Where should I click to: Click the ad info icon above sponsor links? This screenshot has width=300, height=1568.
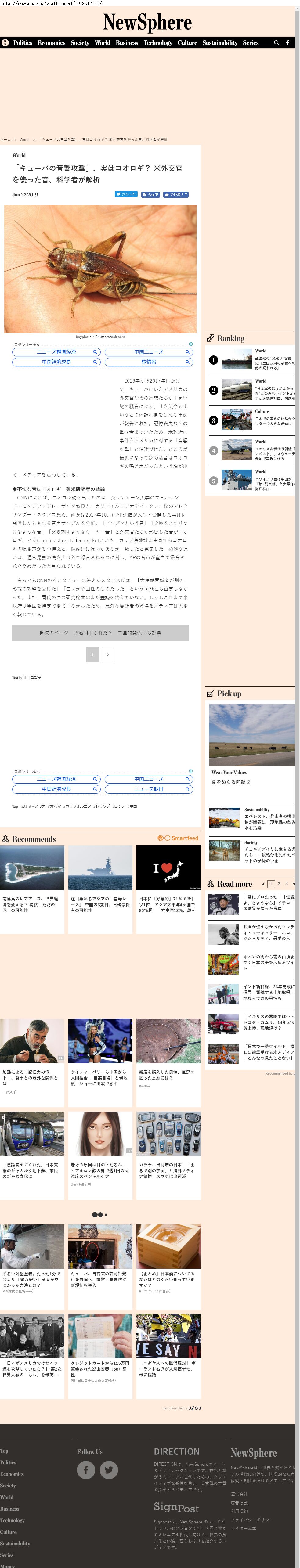tap(190, 344)
